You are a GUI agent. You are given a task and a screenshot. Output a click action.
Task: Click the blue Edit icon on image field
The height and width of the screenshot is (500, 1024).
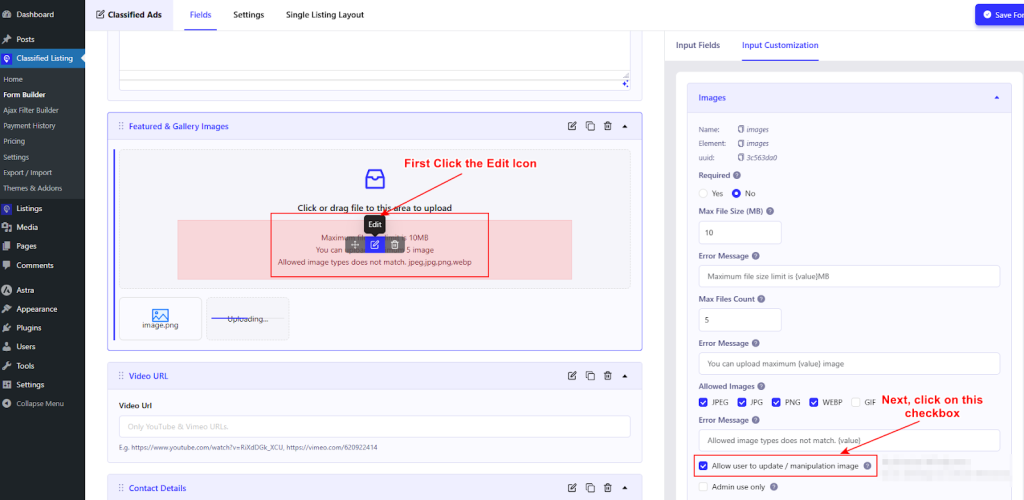point(375,245)
